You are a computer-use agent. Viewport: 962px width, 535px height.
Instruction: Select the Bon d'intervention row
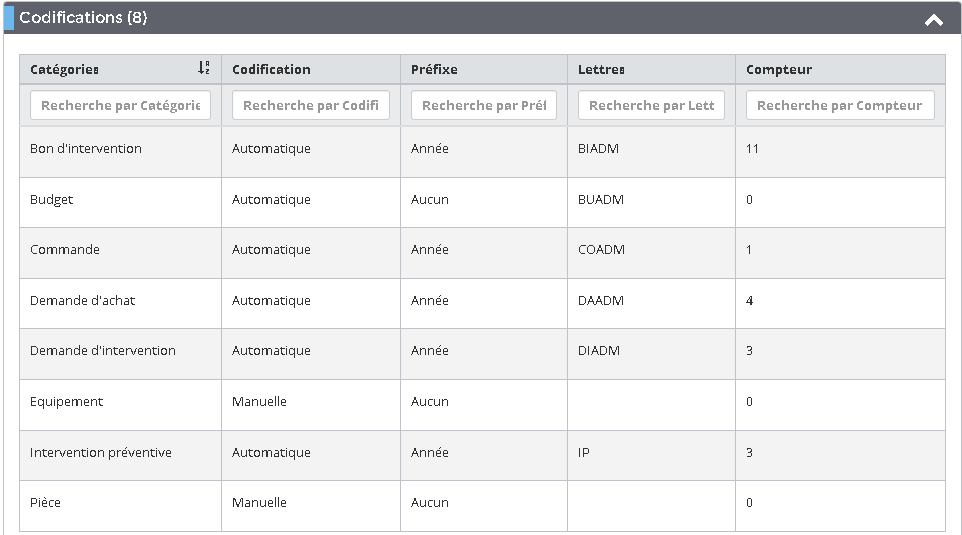[86, 149]
